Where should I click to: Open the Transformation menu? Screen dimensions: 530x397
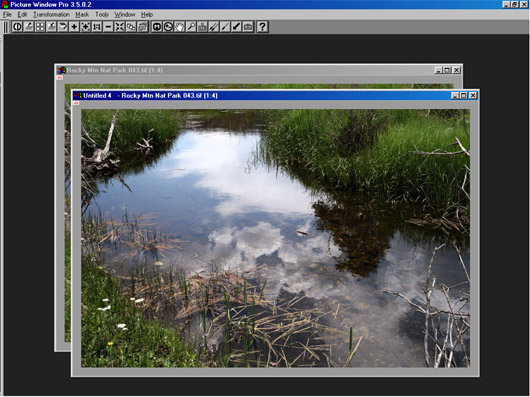click(51, 15)
